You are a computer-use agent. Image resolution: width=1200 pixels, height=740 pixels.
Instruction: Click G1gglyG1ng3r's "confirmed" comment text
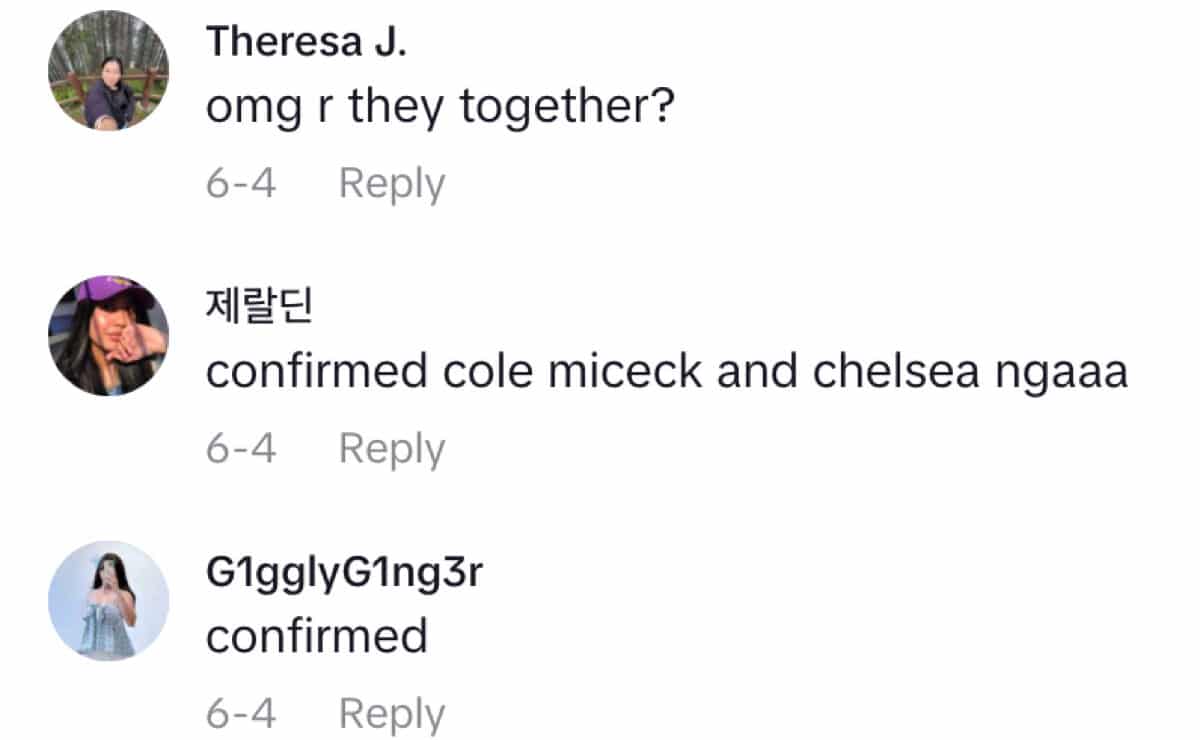(316, 636)
